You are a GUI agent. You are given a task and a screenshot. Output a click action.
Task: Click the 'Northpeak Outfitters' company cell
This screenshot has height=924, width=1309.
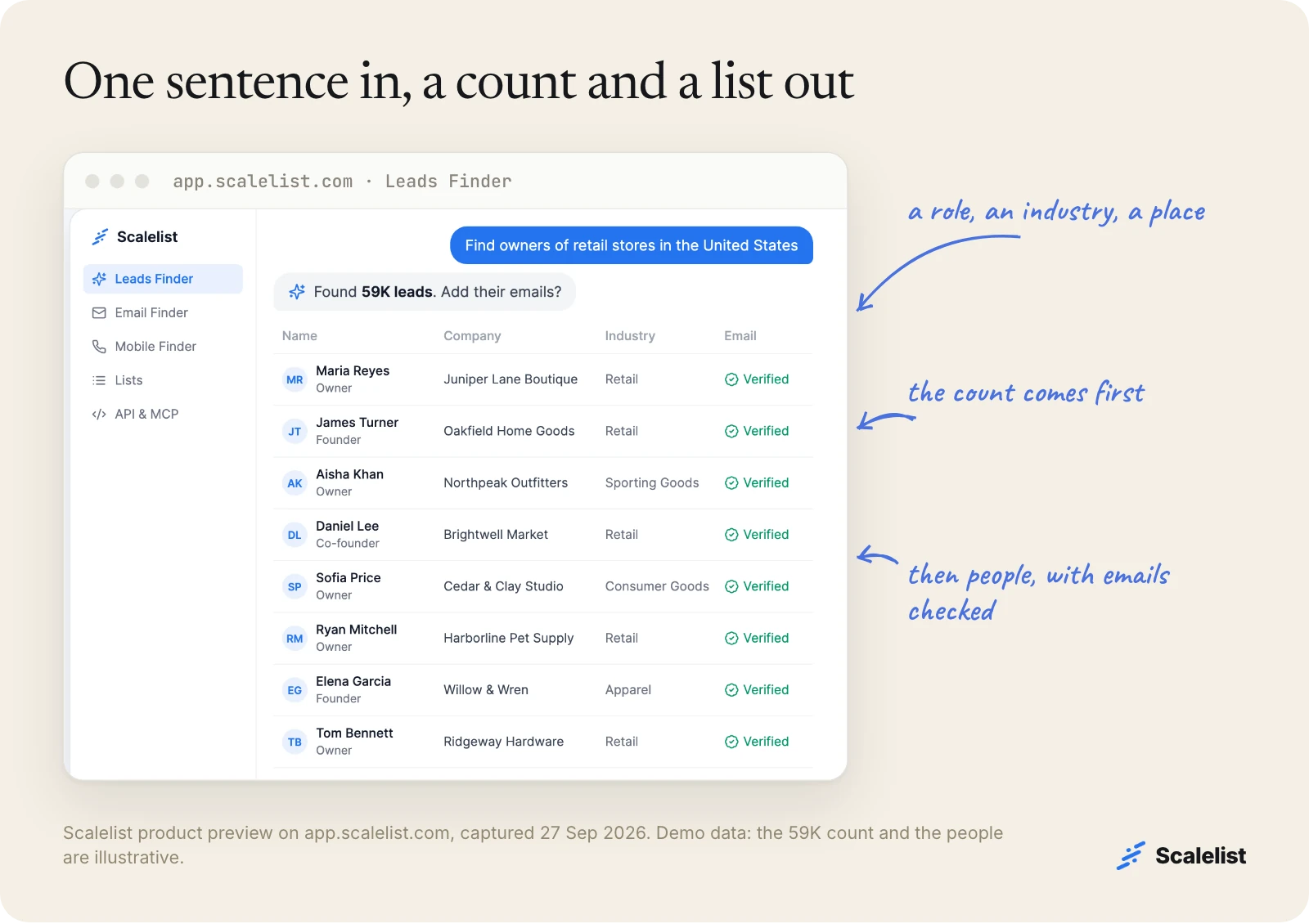(506, 483)
